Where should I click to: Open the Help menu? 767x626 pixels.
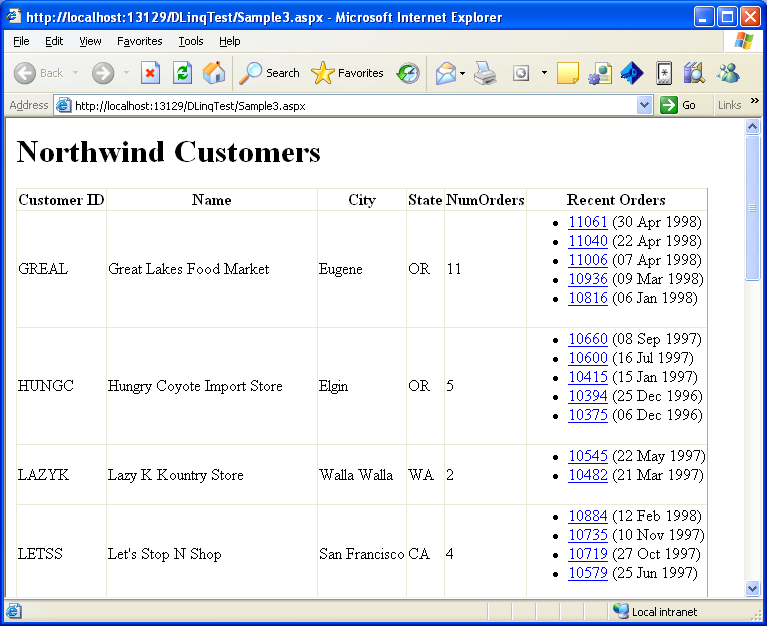(229, 41)
